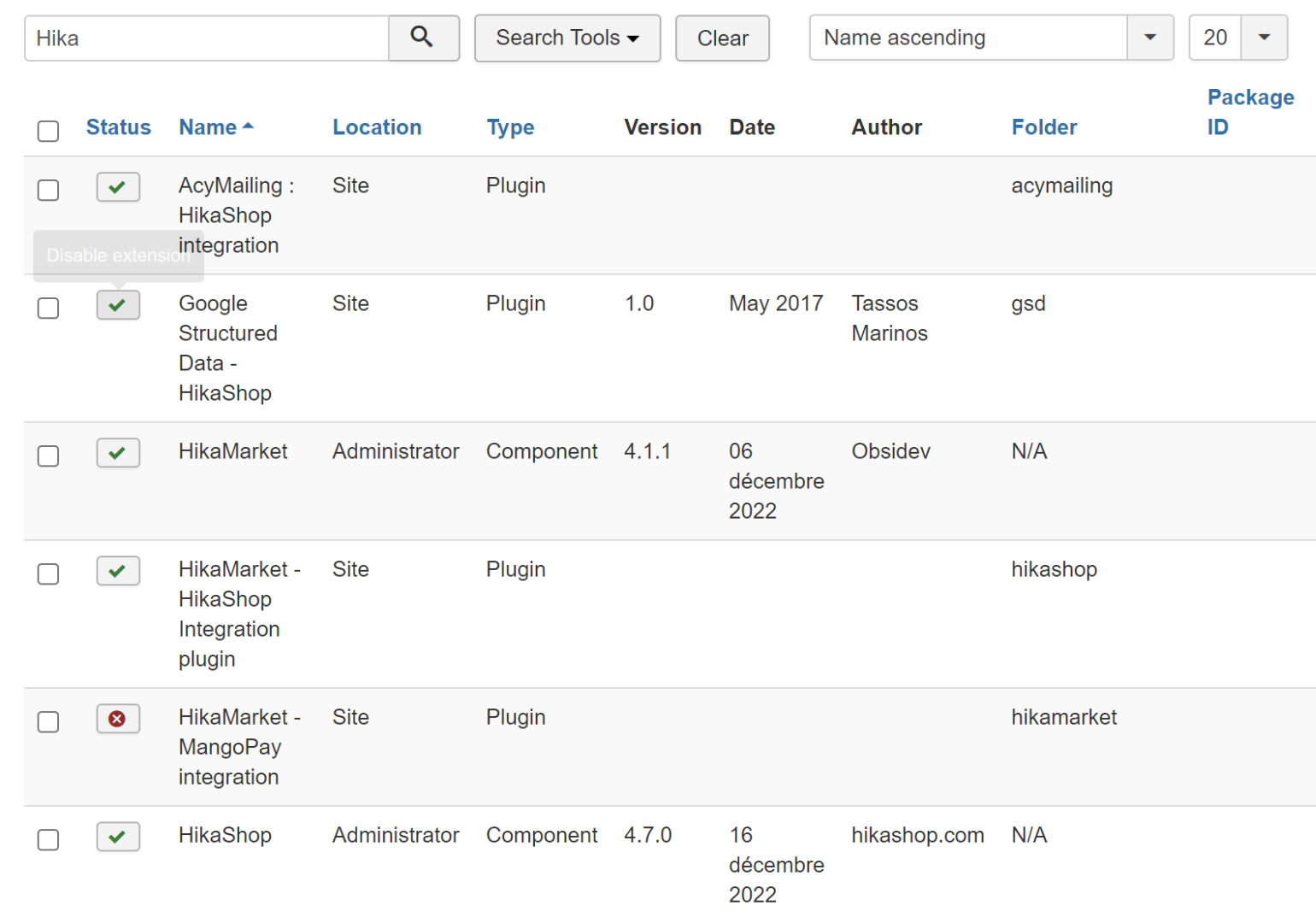Tick the checkbox for HikaShop component
The image size is (1316, 923).
[x=49, y=839]
